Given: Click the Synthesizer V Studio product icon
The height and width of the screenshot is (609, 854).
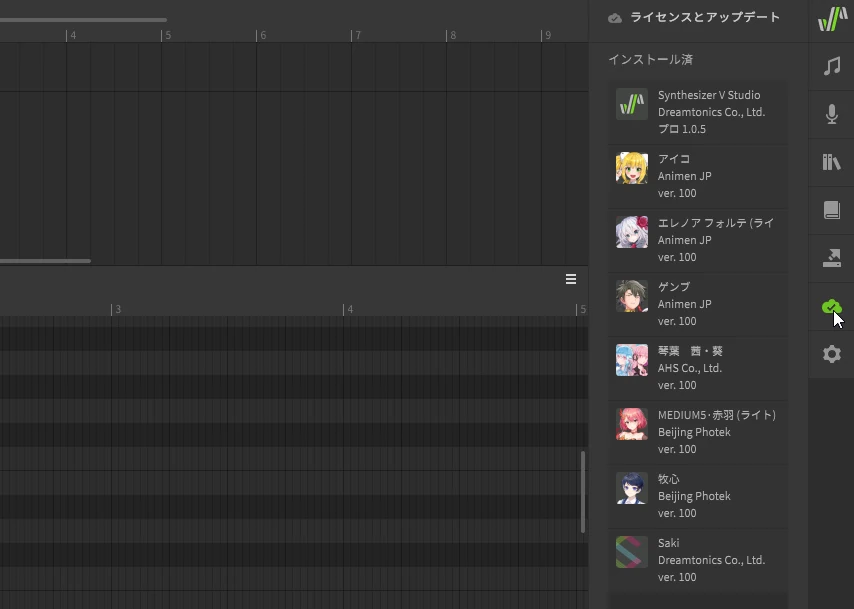Looking at the screenshot, I should pyautogui.click(x=632, y=104).
